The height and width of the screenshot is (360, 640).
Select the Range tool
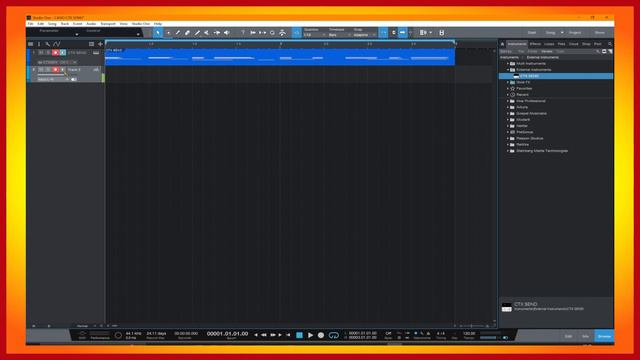pyautogui.click(x=168, y=33)
